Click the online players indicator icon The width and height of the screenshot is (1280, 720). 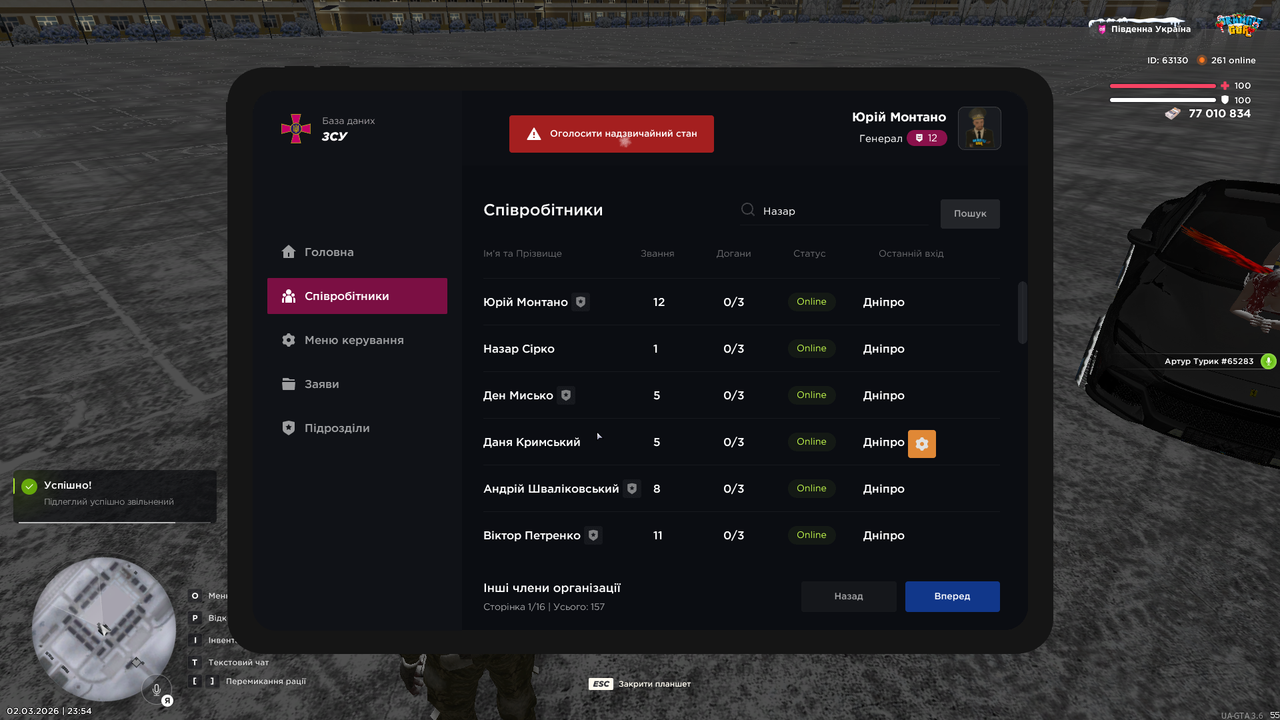point(1202,60)
